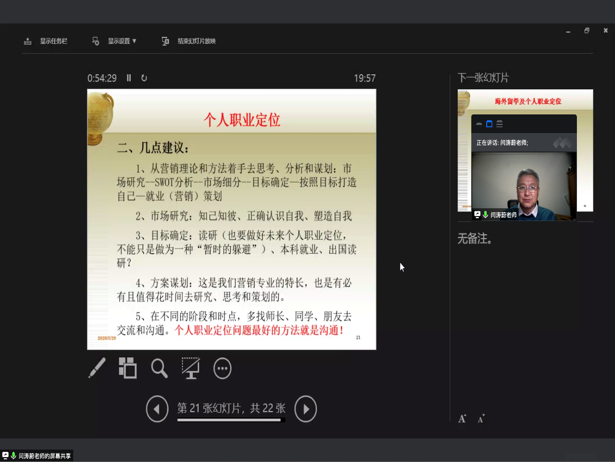Pause the presentation timer

[129, 78]
